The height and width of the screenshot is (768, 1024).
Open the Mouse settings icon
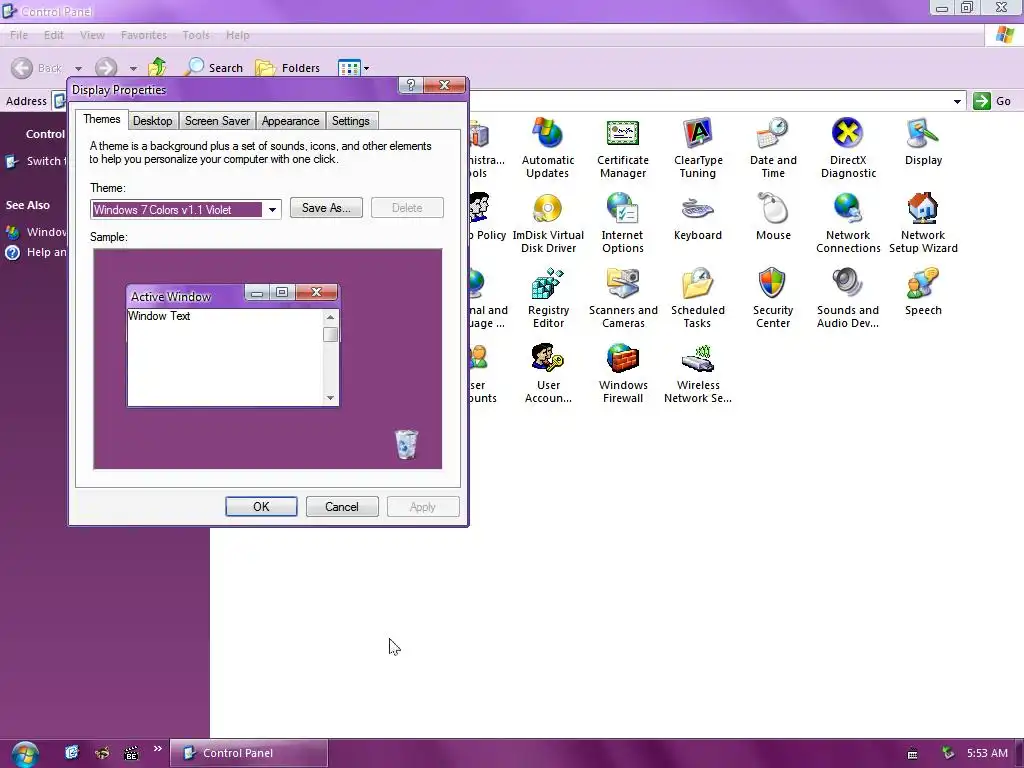point(773,217)
